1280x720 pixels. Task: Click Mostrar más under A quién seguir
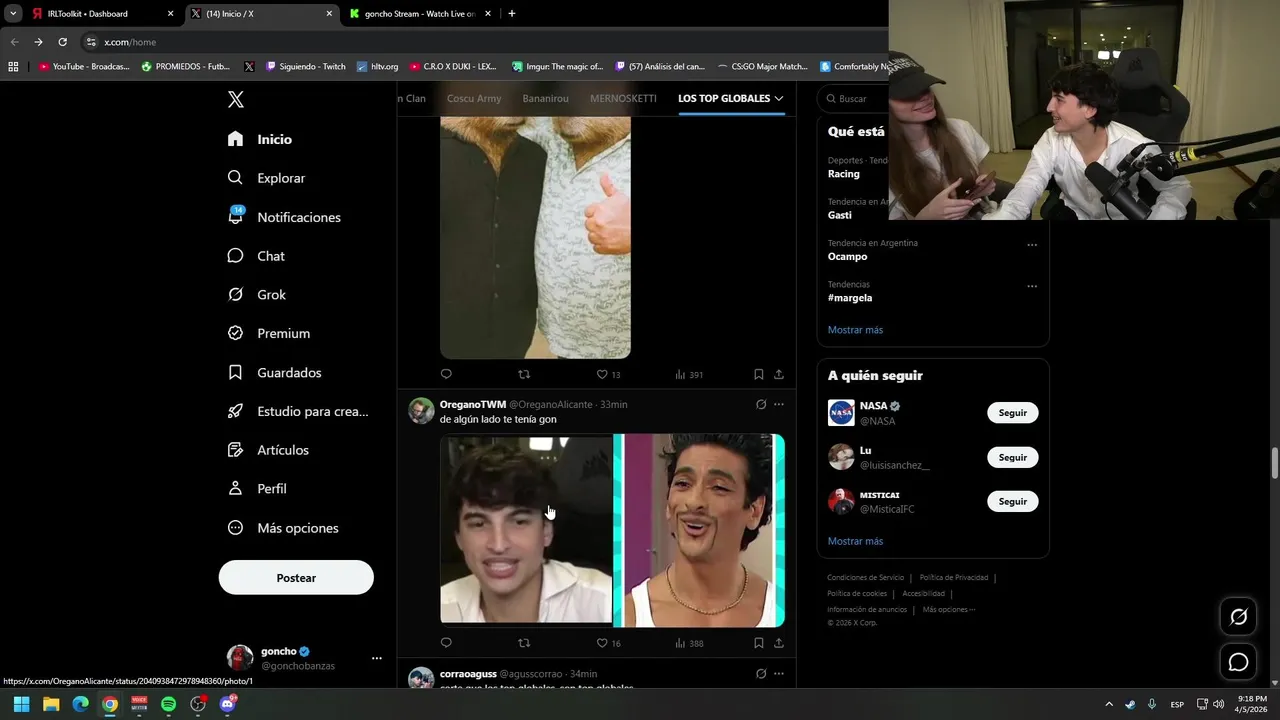pos(855,541)
